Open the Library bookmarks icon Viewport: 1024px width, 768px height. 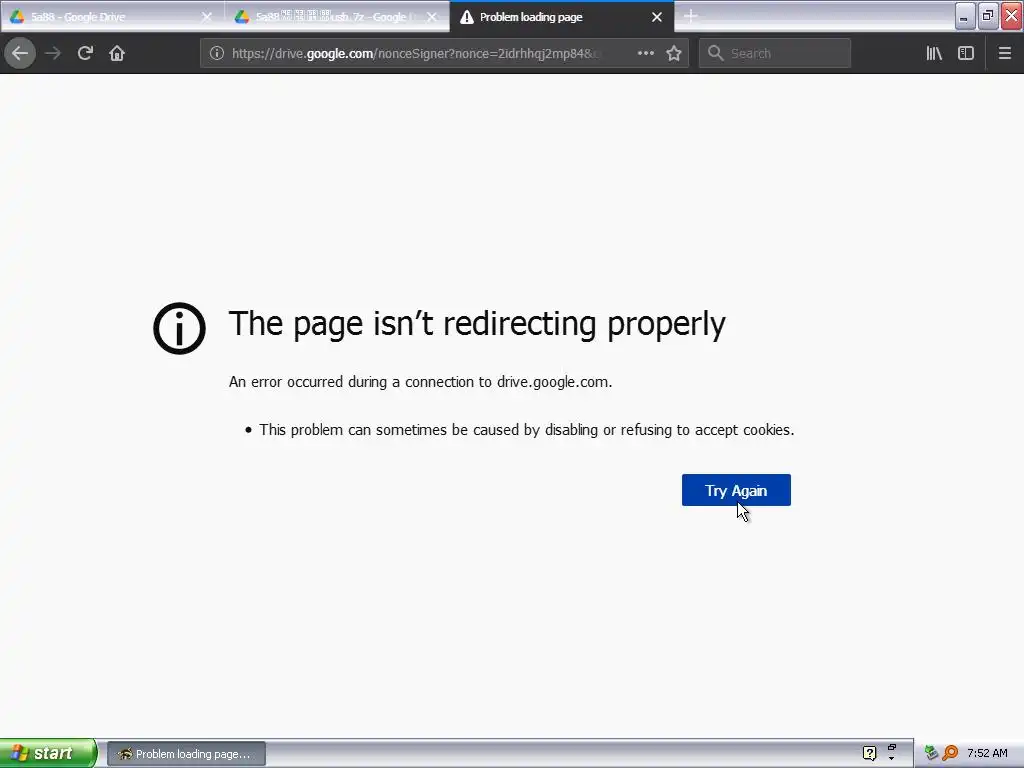point(934,54)
